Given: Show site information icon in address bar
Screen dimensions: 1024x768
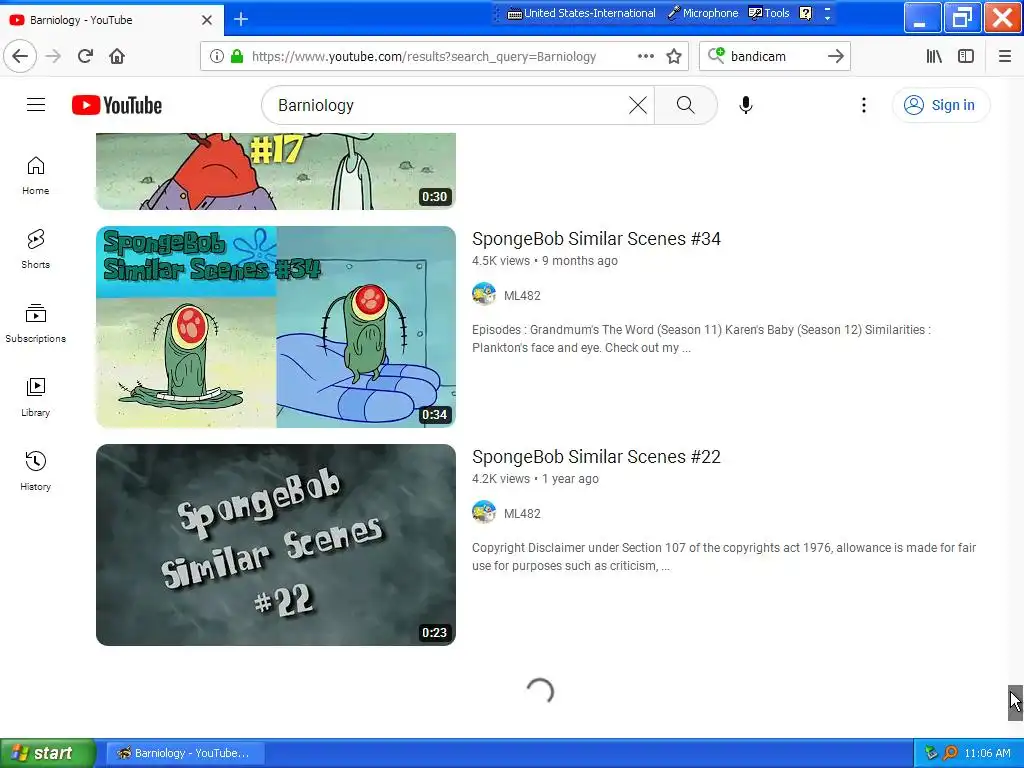Looking at the screenshot, I should click(216, 56).
